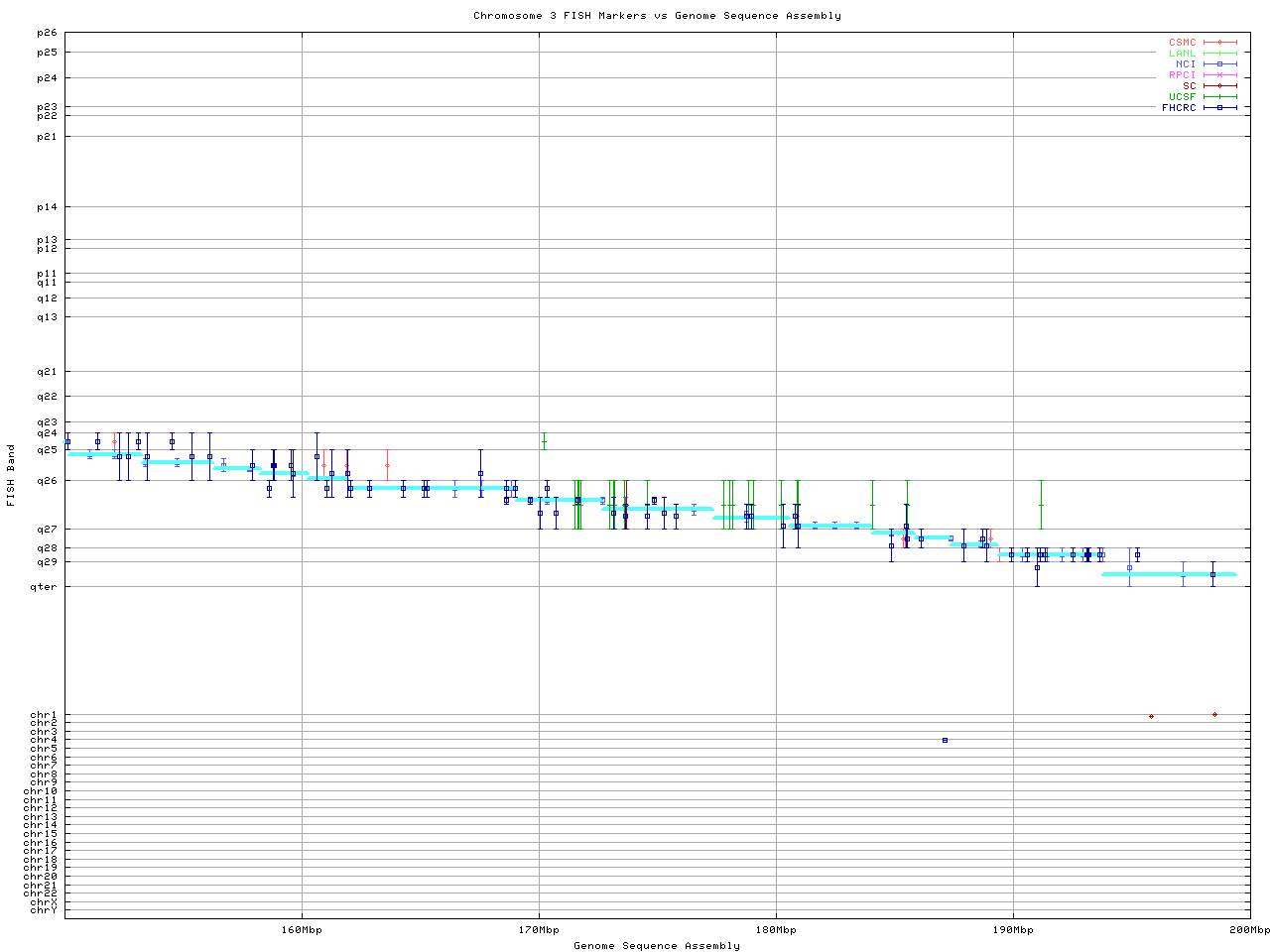Click the CSMC red marker symbol in the legend

click(1219, 43)
